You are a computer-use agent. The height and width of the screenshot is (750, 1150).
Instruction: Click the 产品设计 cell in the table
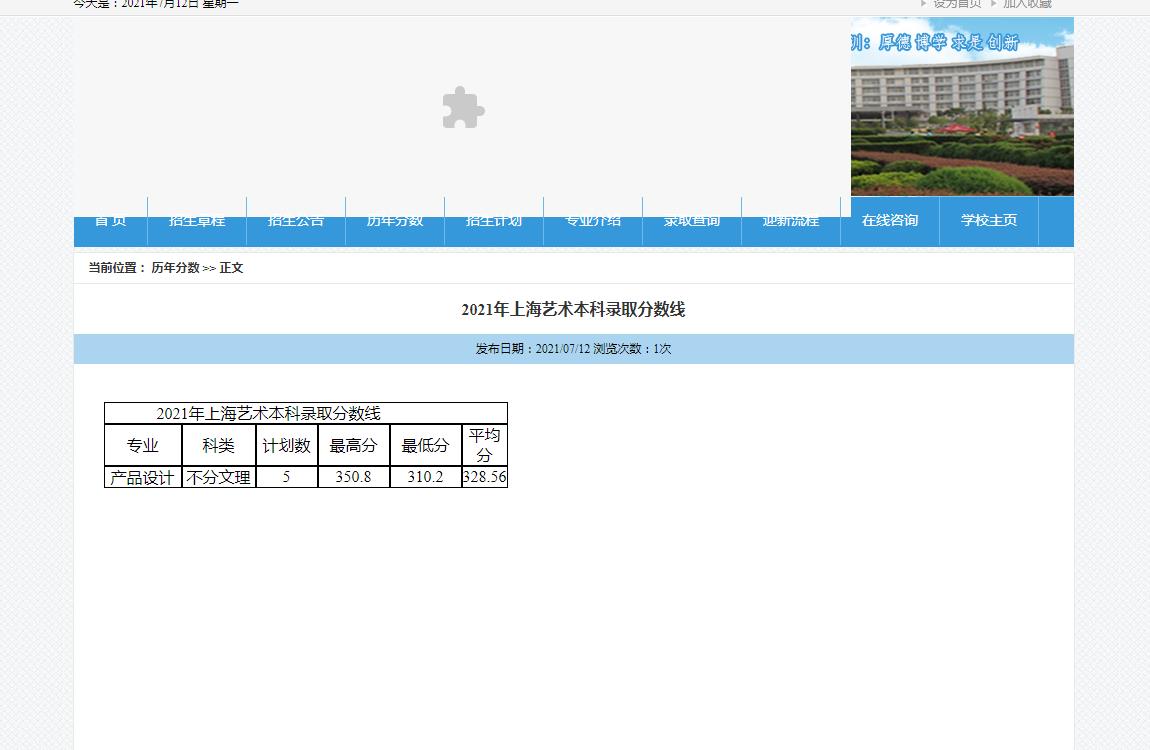143,478
